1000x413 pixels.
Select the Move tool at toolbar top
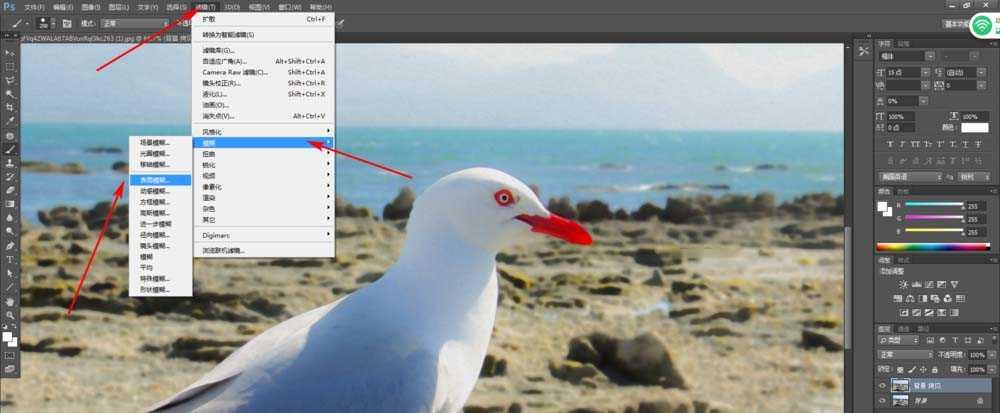pos(10,52)
